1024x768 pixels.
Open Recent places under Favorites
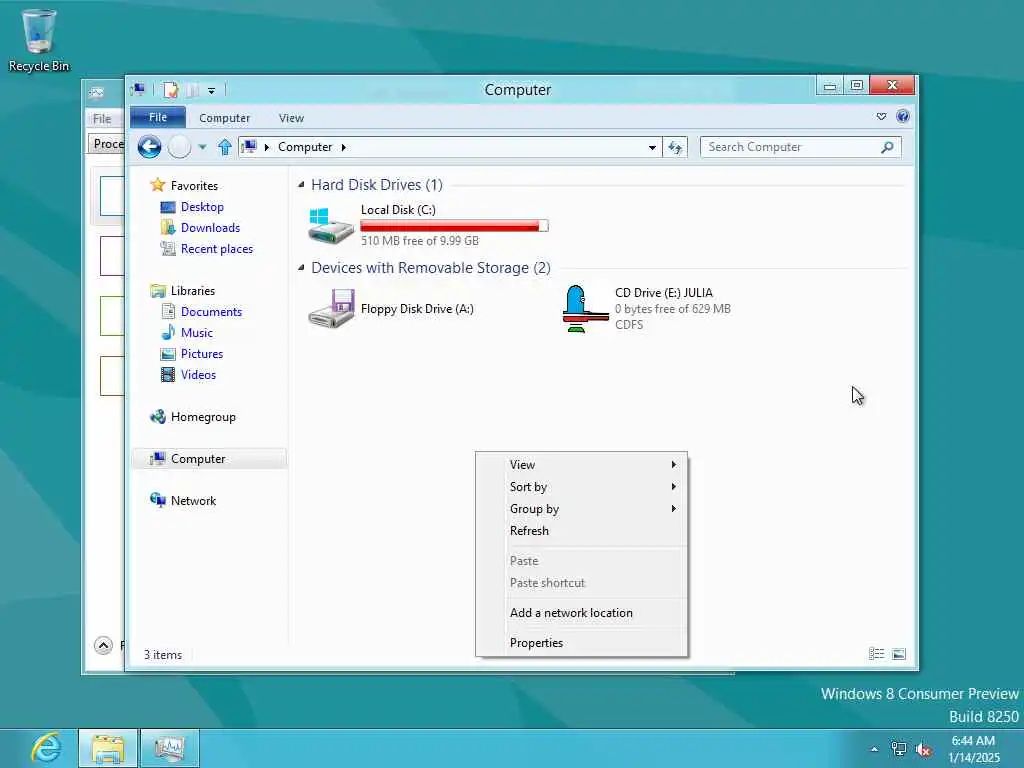216,249
